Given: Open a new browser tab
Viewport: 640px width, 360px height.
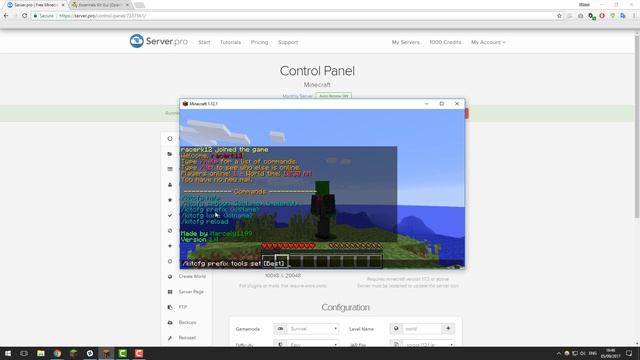Looking at the screenshot, I should 140,5.
